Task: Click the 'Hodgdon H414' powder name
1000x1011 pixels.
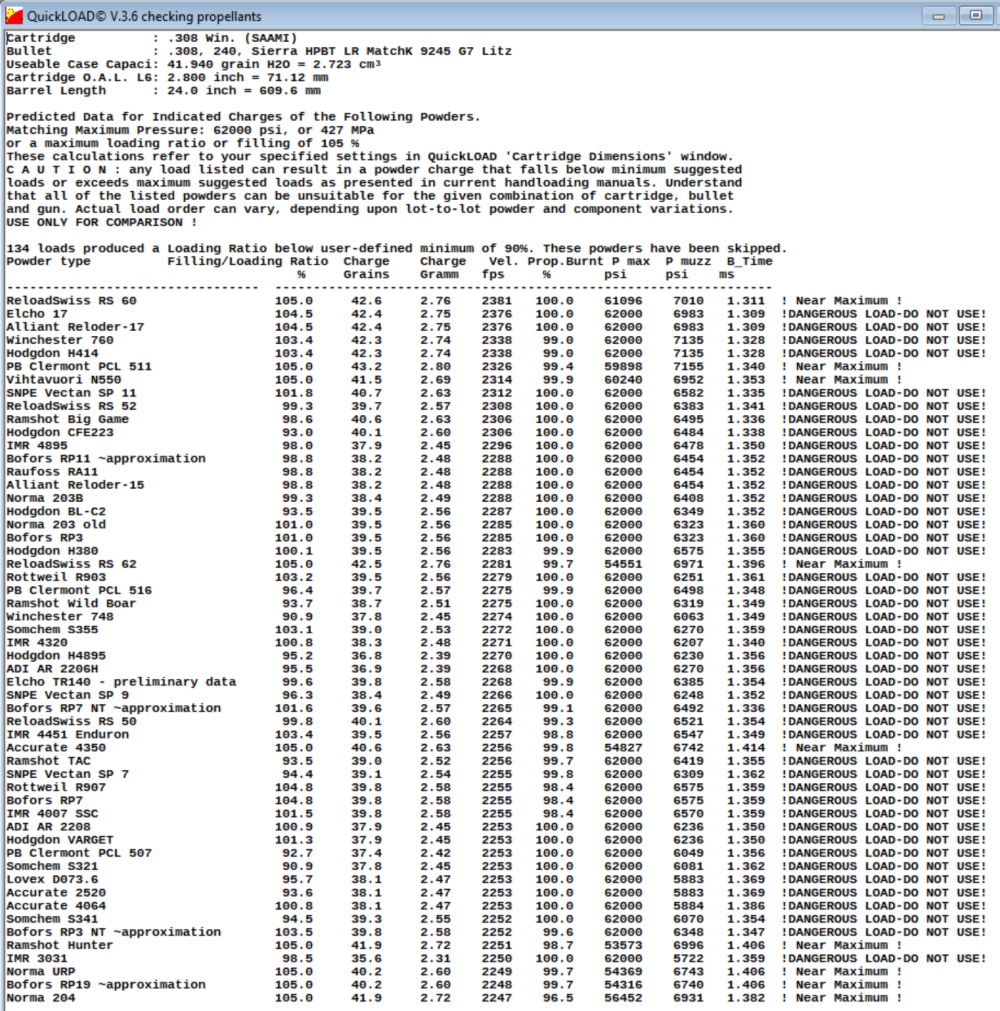Action: 52,353
